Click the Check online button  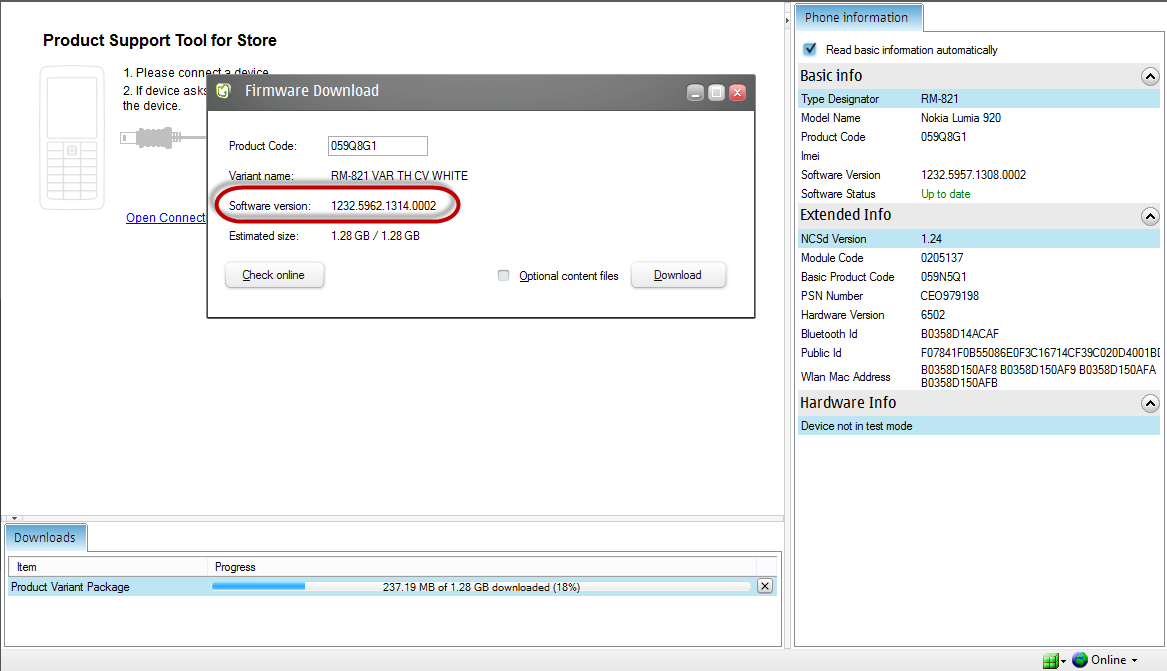coord(274,275)
